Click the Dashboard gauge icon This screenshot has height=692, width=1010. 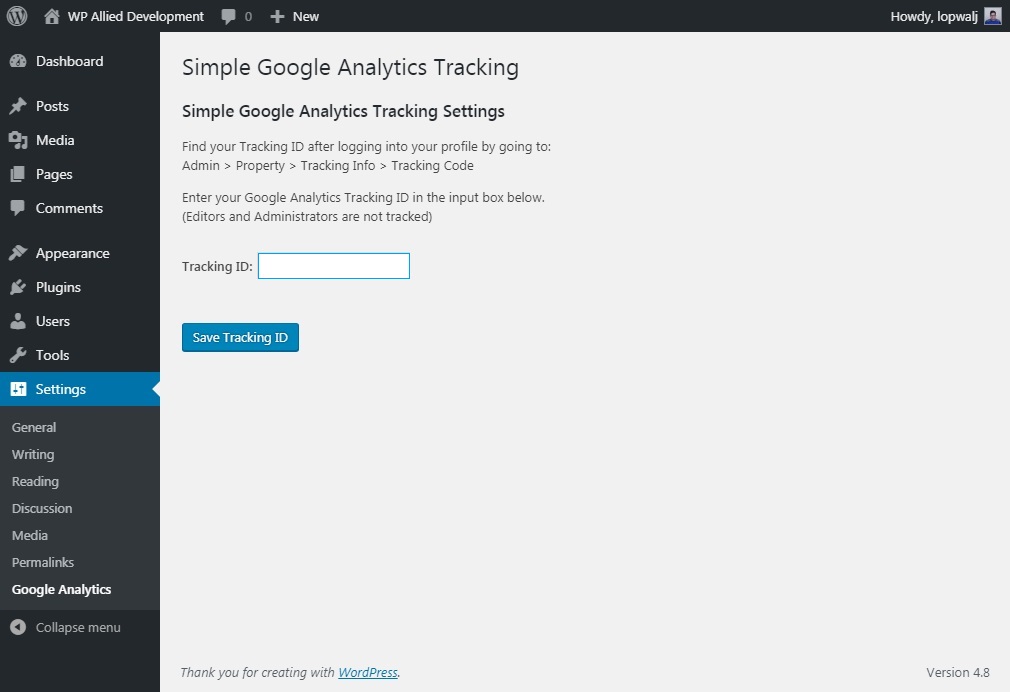coord(18,61)
